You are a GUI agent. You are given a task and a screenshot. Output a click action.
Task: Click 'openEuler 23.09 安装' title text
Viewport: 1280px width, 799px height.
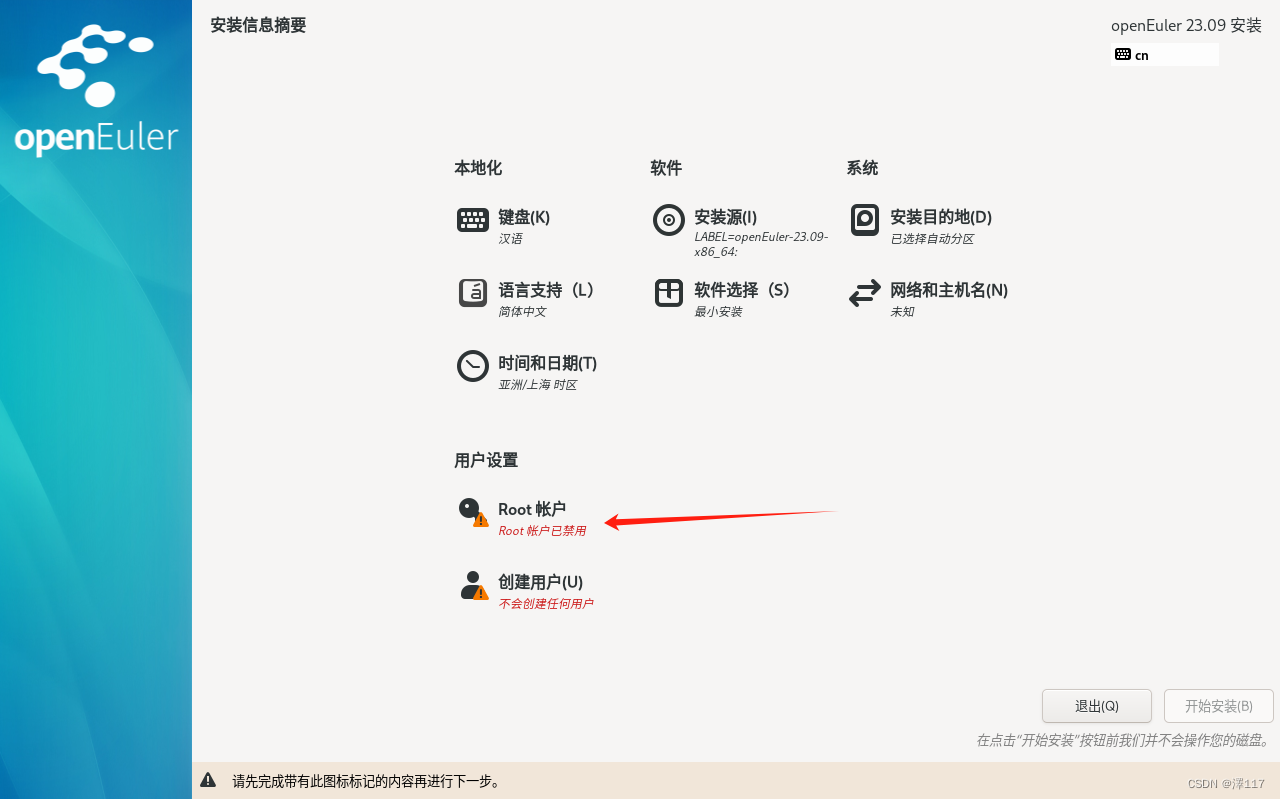pyautogui.click(x=1186, y=25)
